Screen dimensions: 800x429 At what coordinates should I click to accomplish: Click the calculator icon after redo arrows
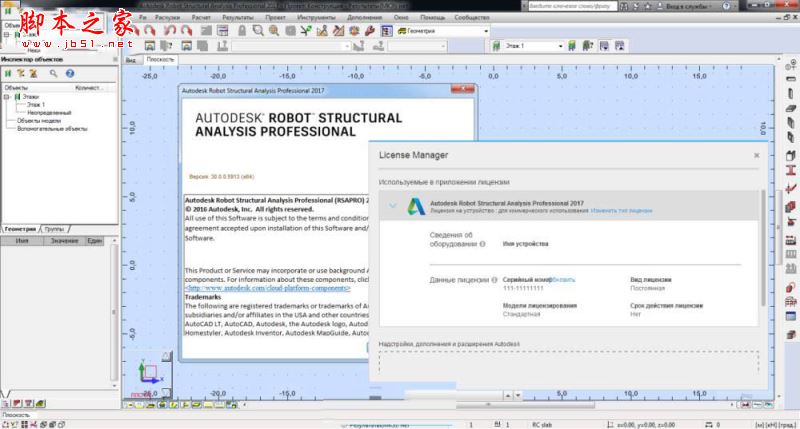tap(206, 31)
